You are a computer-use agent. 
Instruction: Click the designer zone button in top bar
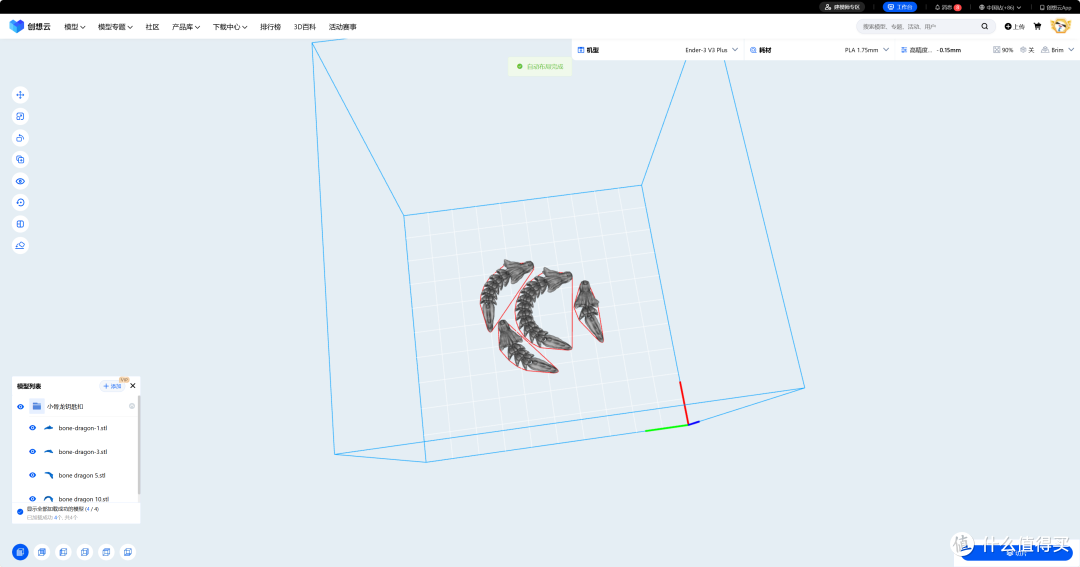[x=842, y=7]
